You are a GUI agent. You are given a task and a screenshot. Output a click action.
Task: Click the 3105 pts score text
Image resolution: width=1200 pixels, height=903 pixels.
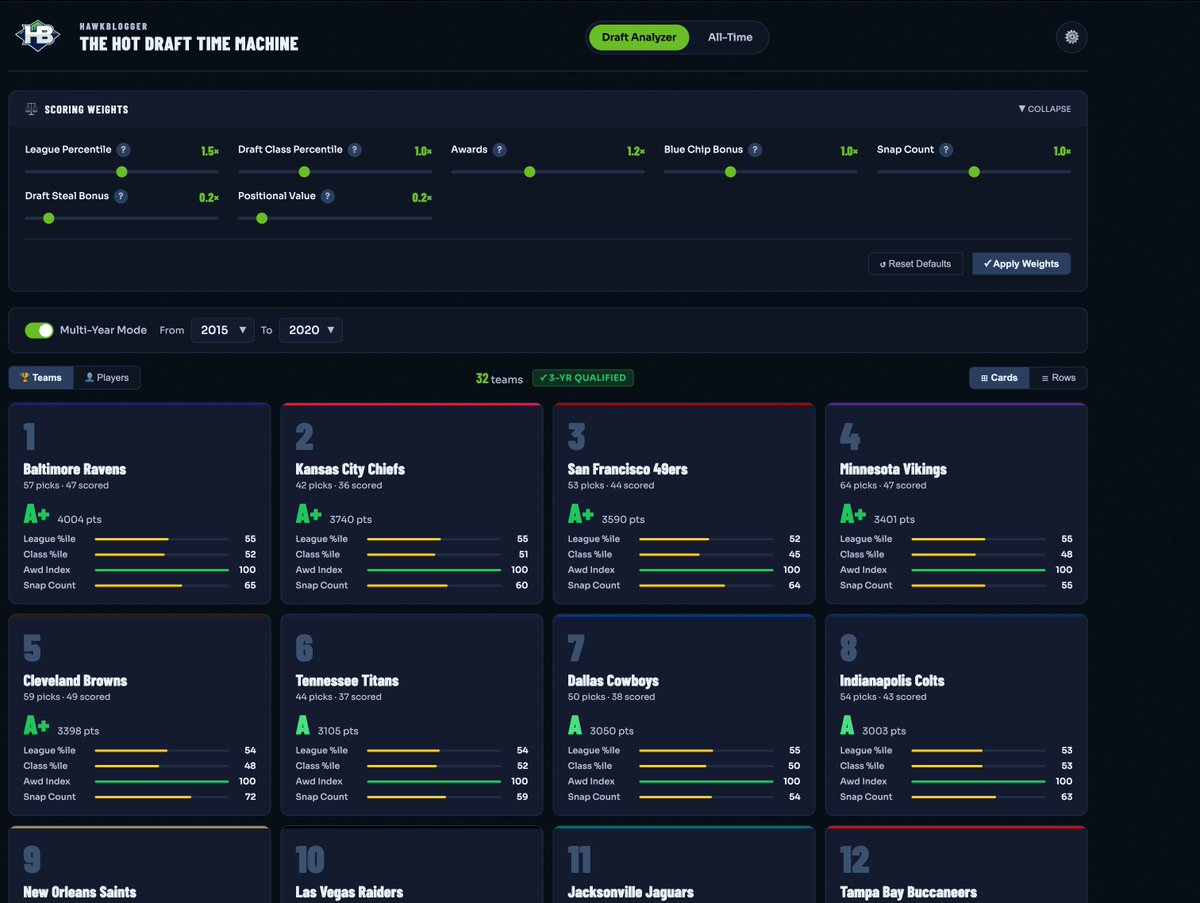tap(338, 731)
